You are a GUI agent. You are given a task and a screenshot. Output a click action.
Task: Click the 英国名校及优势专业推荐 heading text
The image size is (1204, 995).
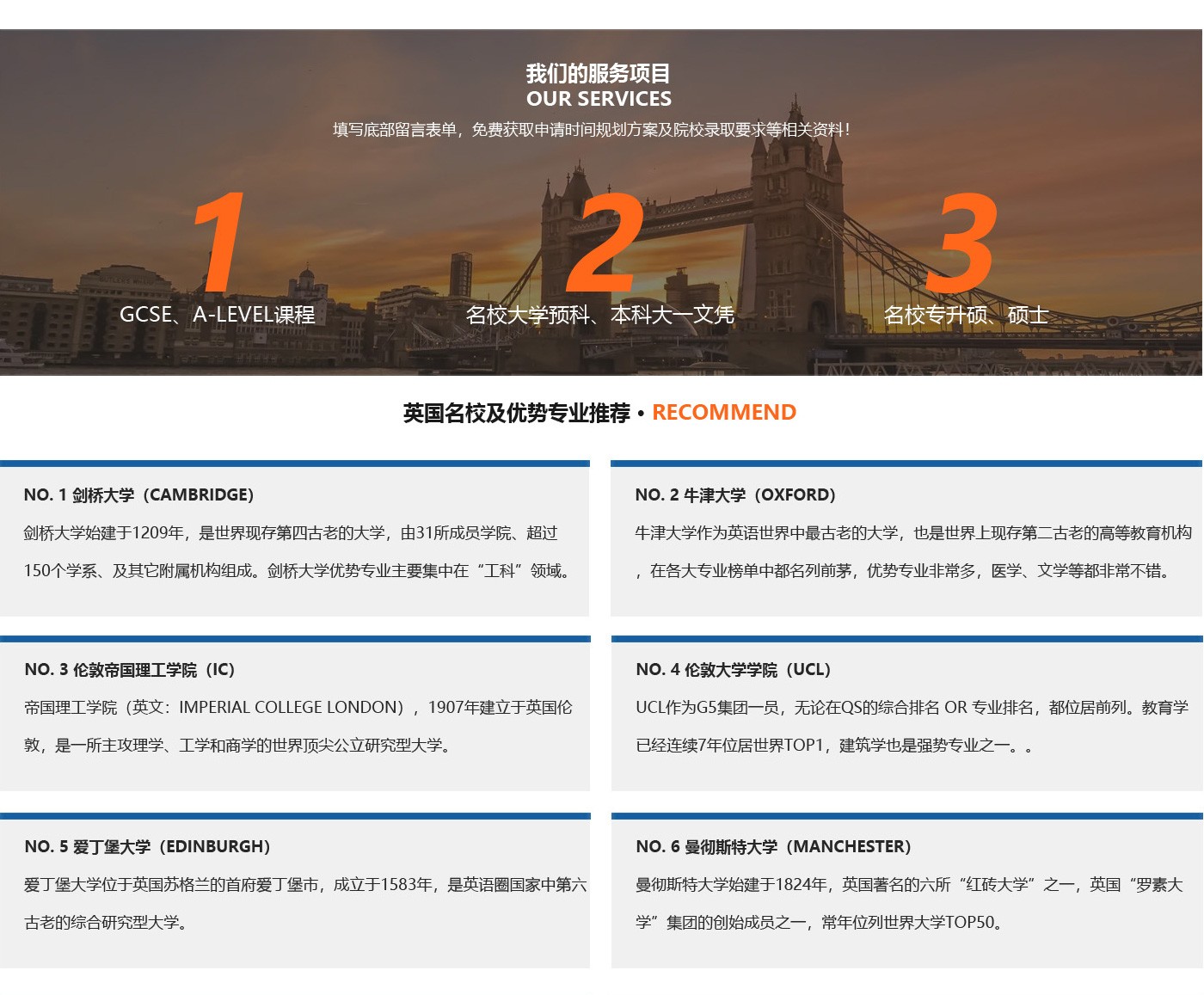tap(517, 413)
